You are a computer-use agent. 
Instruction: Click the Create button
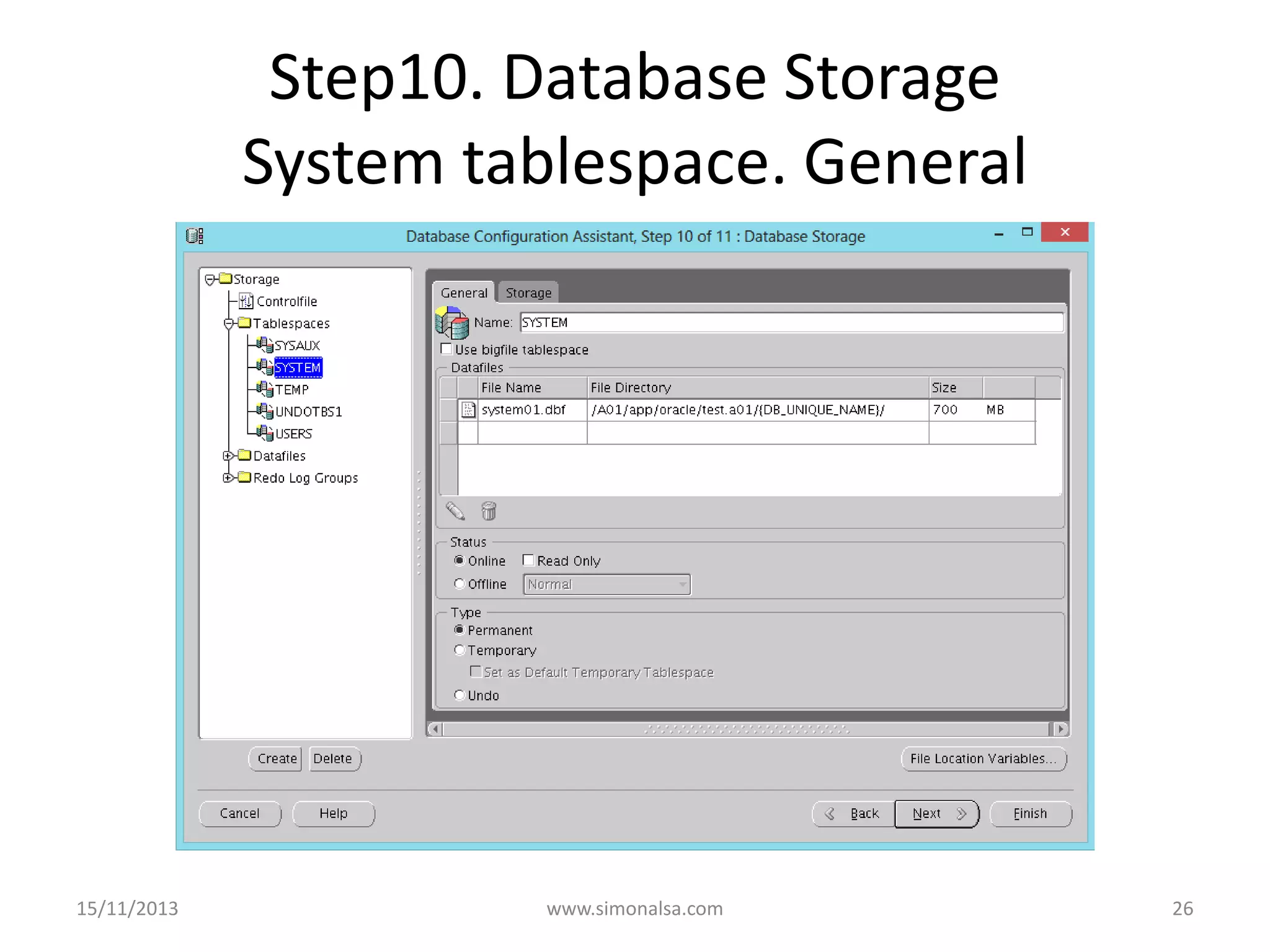pos(275,759)
